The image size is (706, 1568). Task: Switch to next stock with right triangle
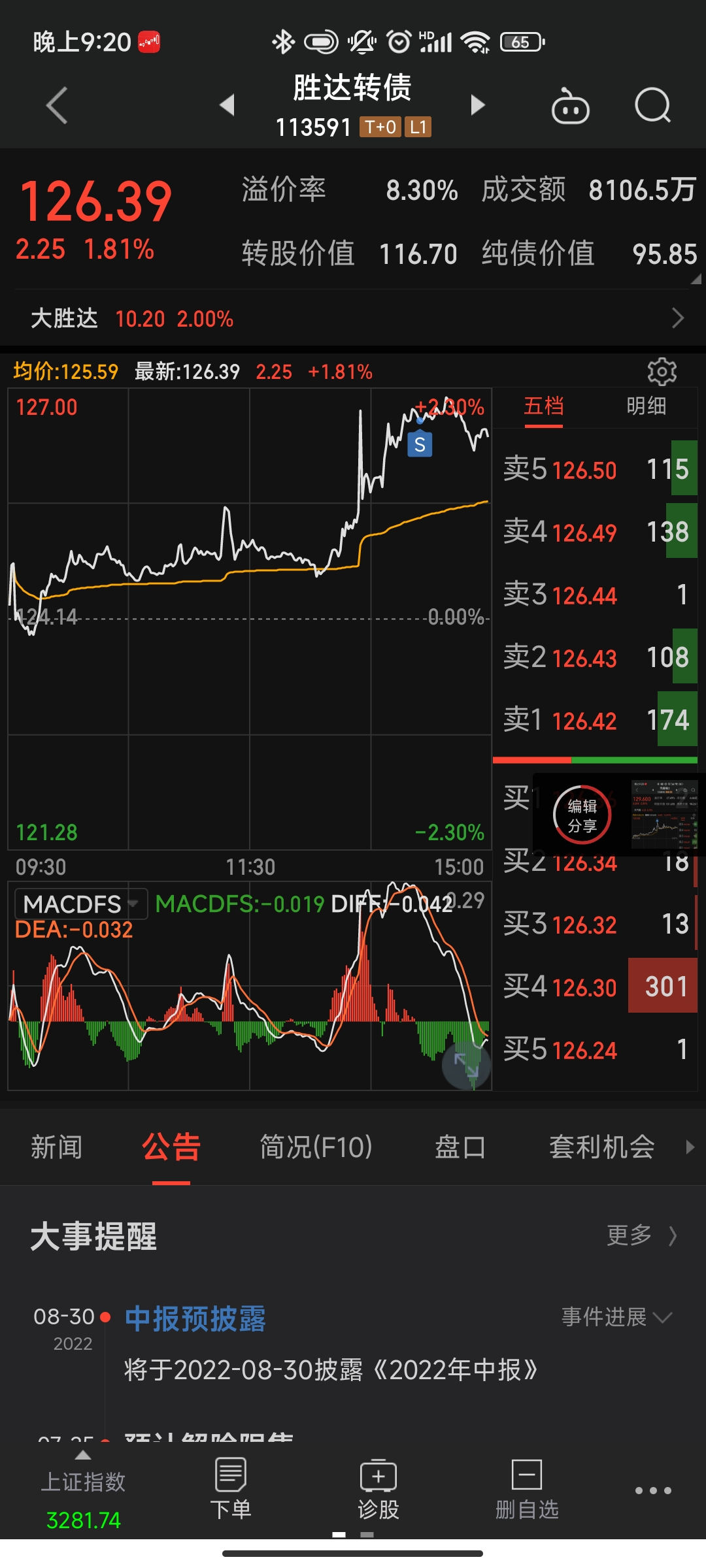click(x=478, y=105)
